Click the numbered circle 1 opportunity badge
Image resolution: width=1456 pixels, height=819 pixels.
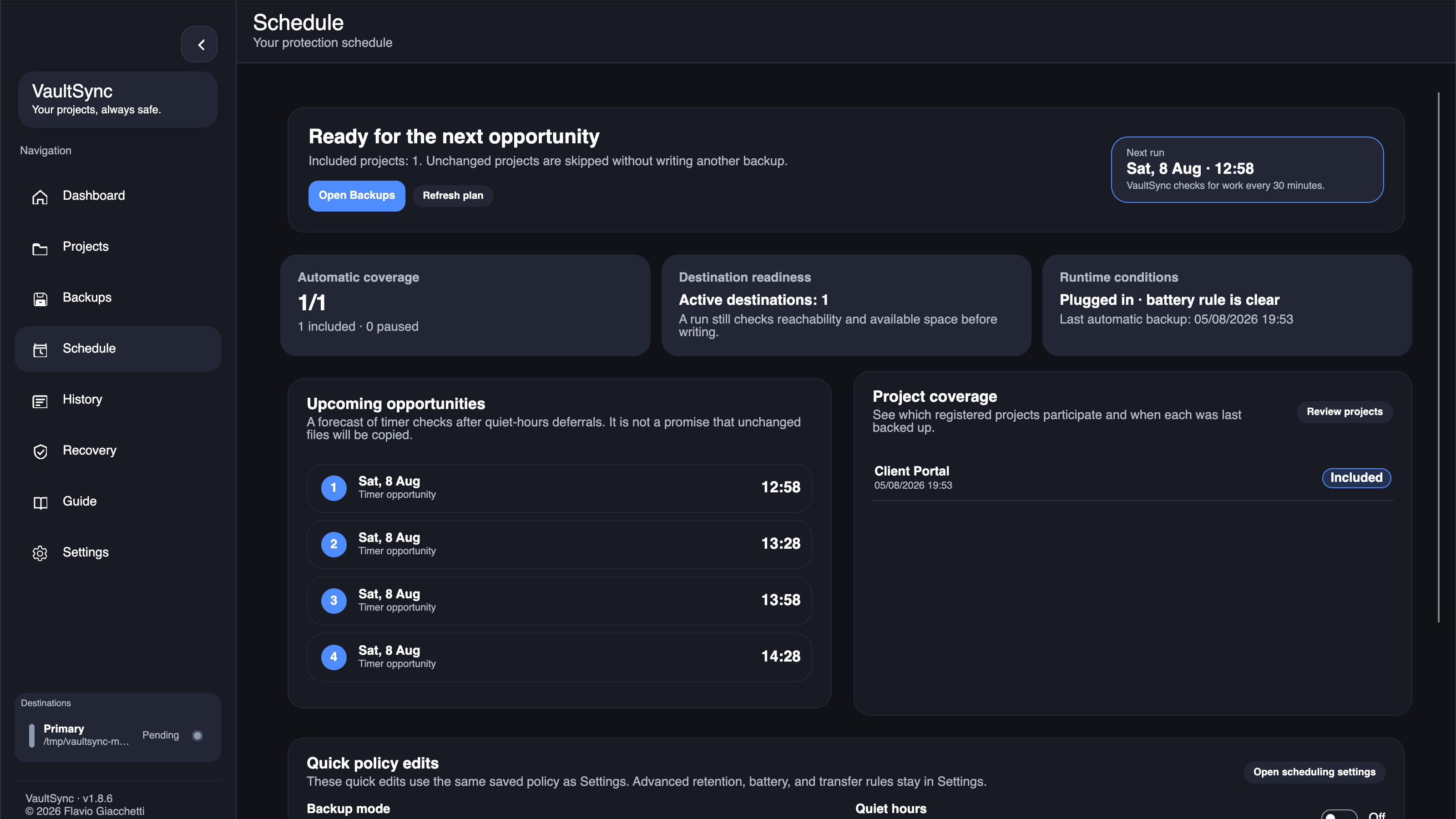point(334,488)
